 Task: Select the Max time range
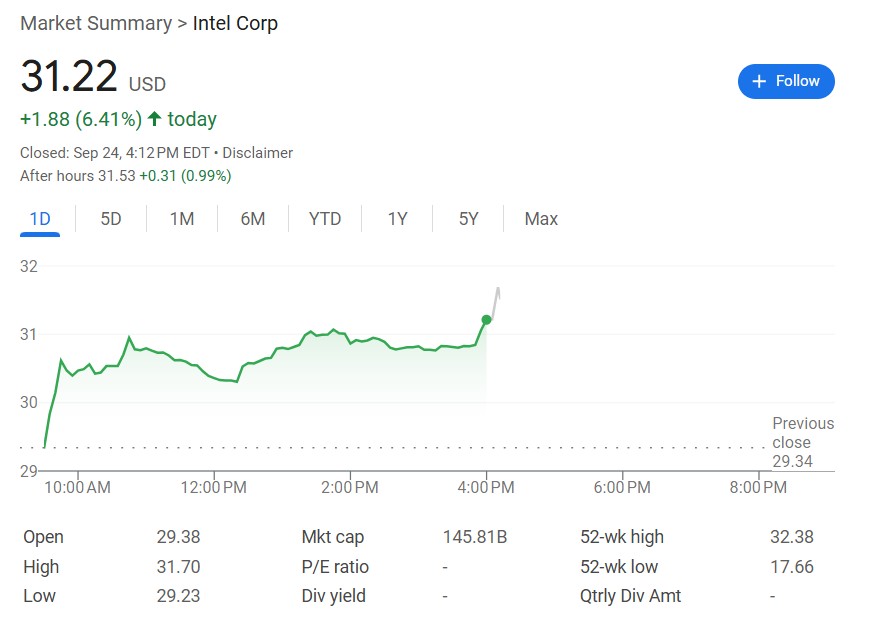pyautogui.click(x=541, y=219)
